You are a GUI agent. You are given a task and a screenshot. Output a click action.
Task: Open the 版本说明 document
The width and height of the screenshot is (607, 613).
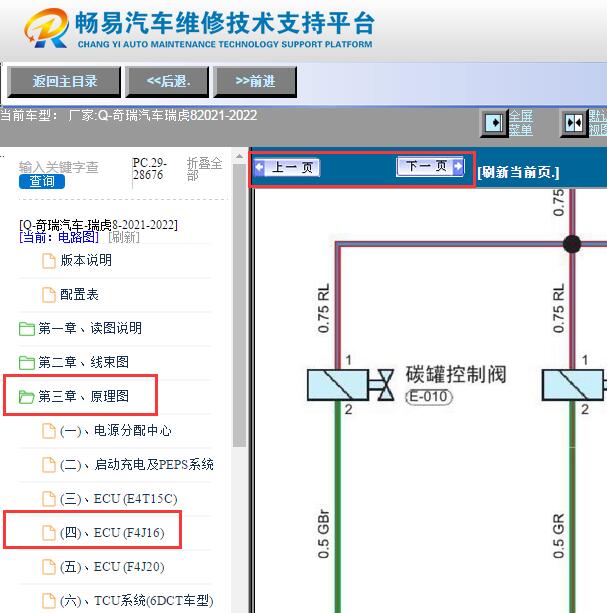(86, 260)
